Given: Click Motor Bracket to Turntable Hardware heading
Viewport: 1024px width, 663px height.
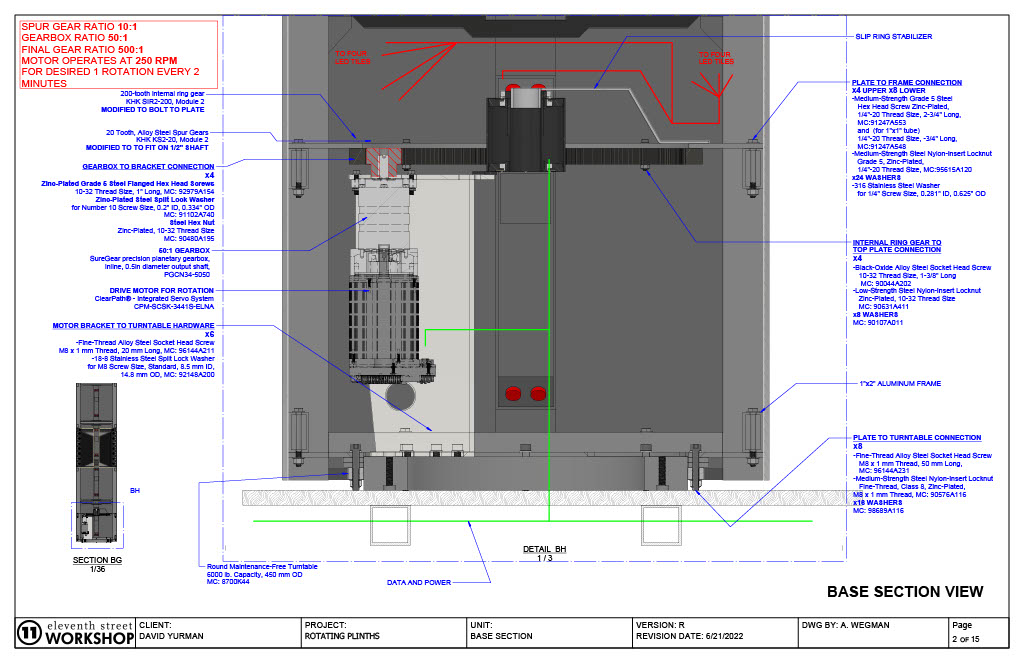Looking at the screenshot, I should click(x=133, y=326).
